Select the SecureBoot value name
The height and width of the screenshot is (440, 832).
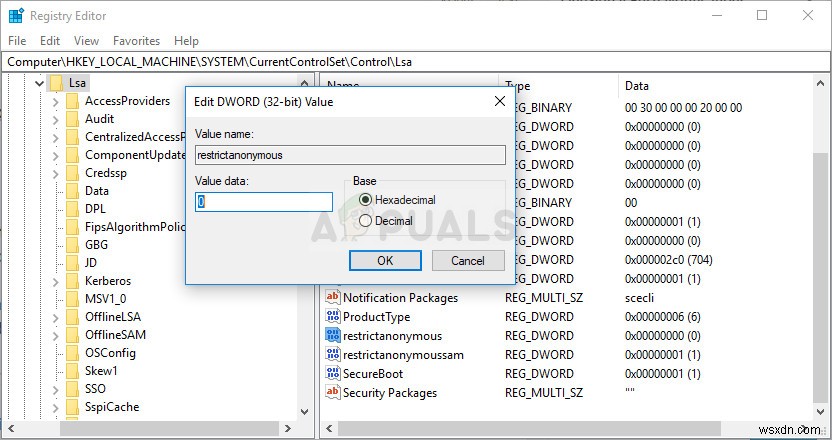pyautogui.click(x=373, y=374)
